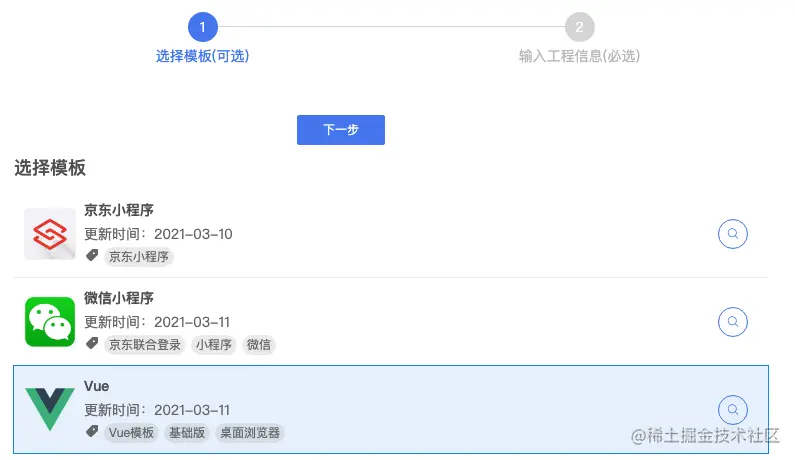
Task: Click Vue template update time 2021-03-11
Action: click(157, 410)
